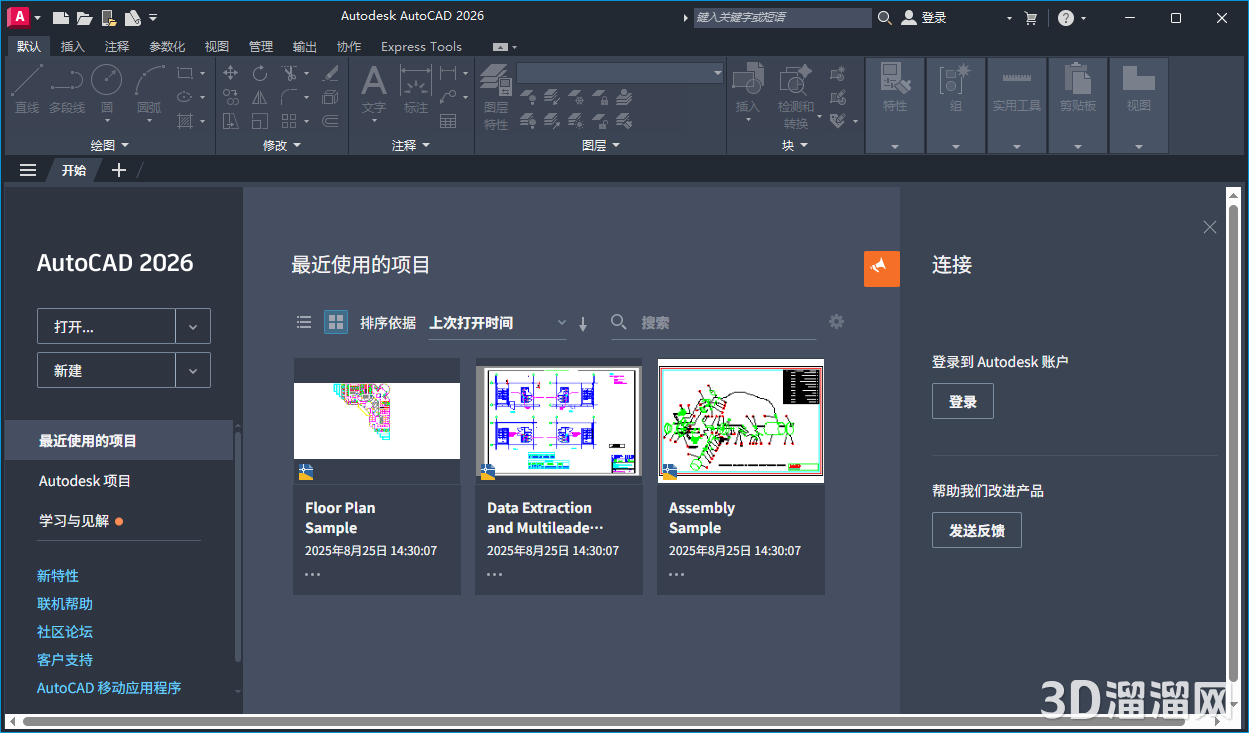Image resolution: width=1249 pixels, height=733 pixels.
Task: Open the 上次打开时间 sort-by dropdown
Action: (x=497, y=323)
